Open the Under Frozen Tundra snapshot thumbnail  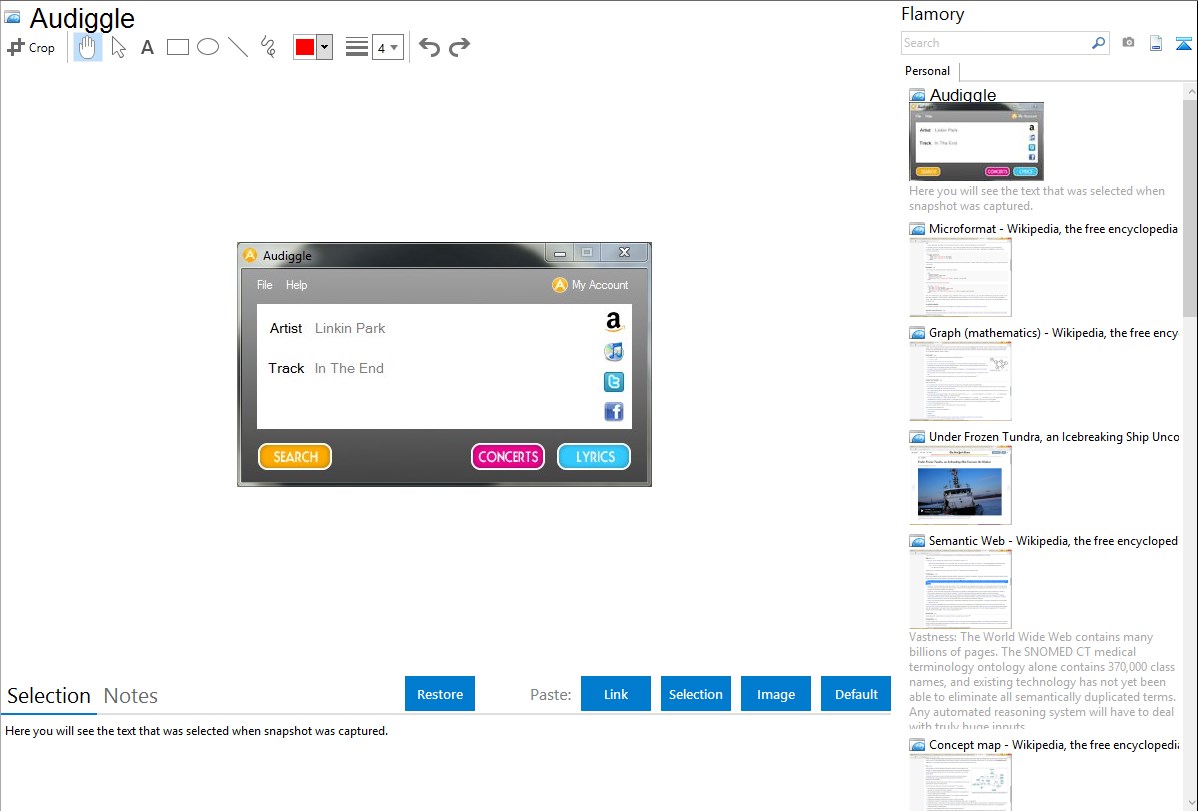pyautogui.click(x=960, y=485)
